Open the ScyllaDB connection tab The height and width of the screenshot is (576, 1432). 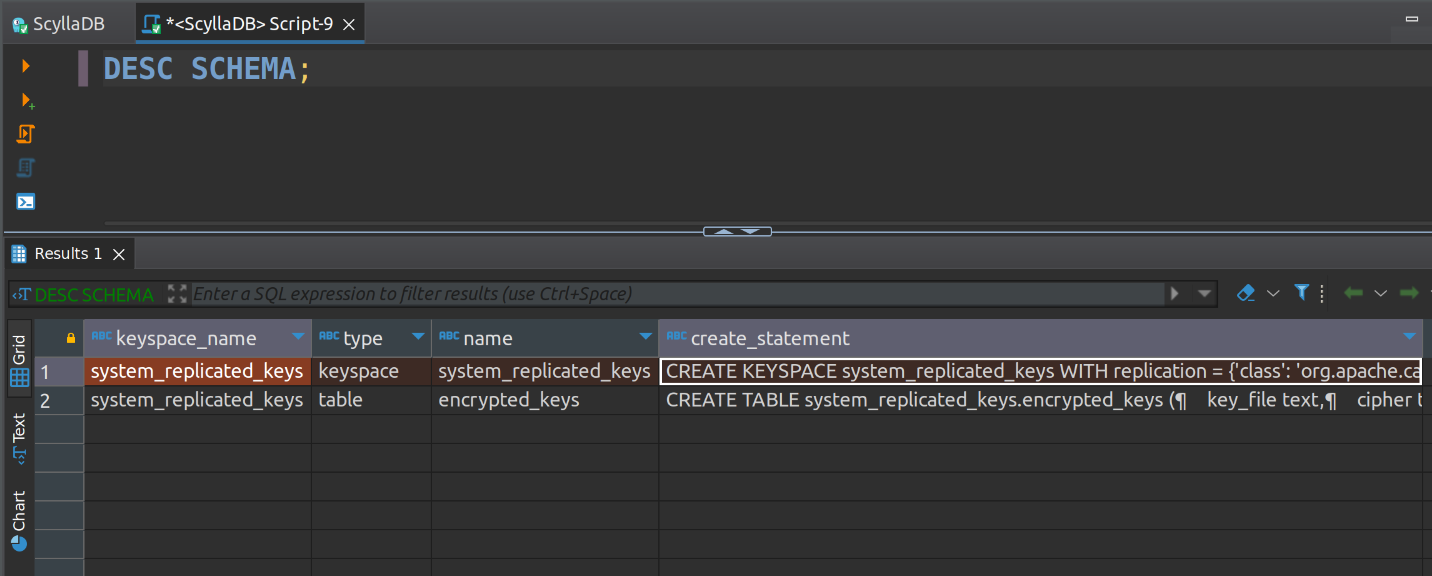[58, 24]
